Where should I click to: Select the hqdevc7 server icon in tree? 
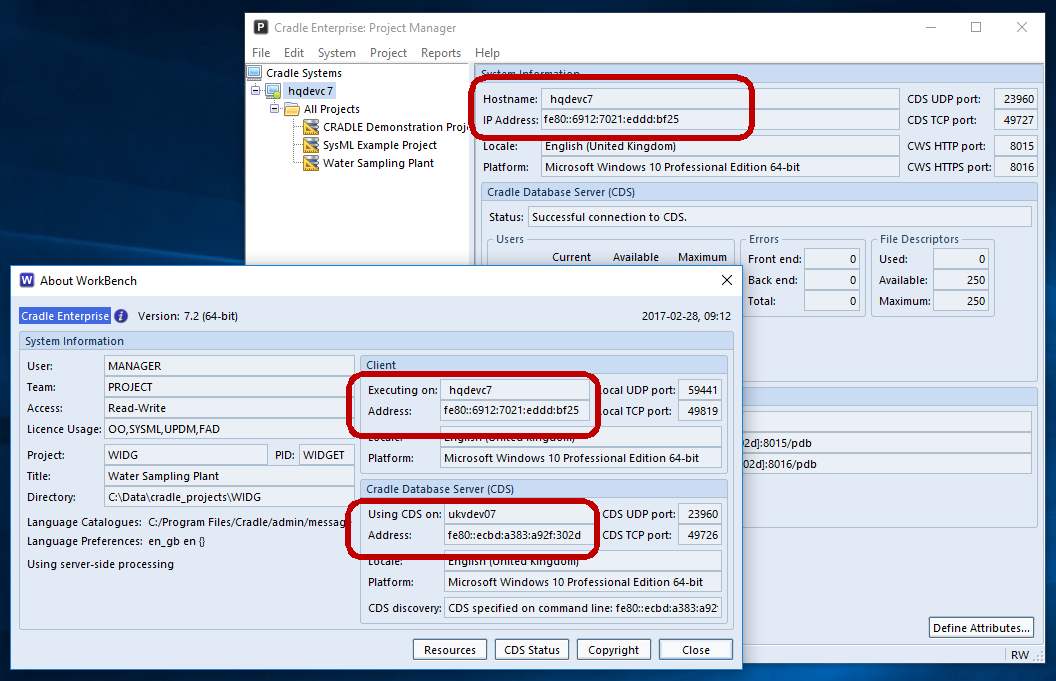pos(273,91)
